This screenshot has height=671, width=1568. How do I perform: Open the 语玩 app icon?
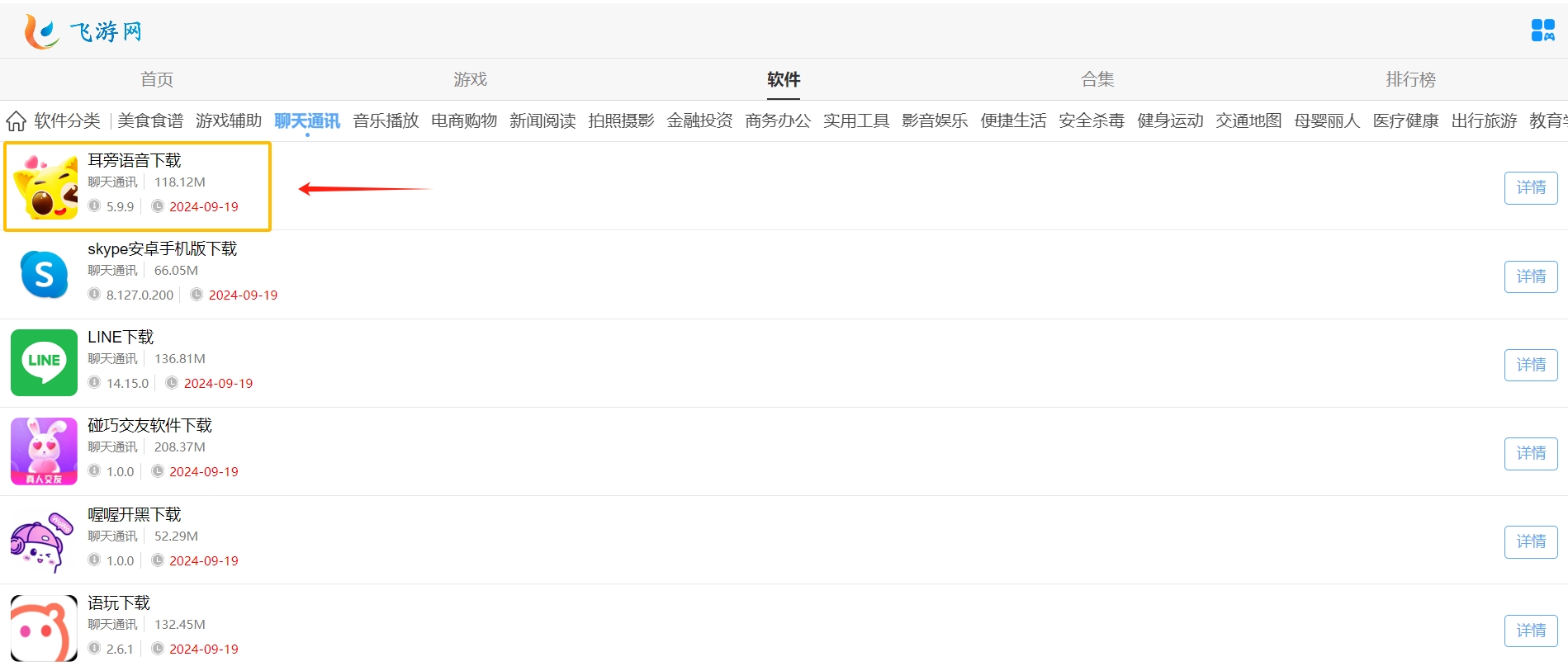pos(44,628)
